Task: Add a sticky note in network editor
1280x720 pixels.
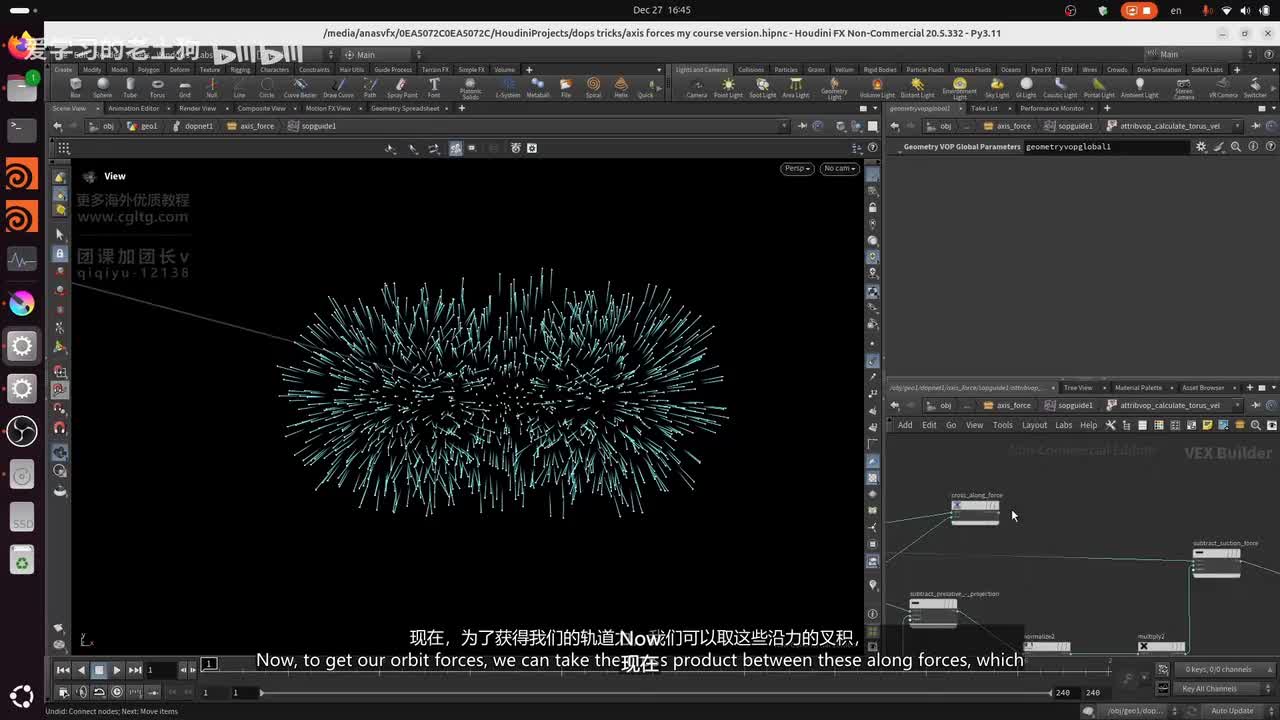Action: coord(1207,425)
